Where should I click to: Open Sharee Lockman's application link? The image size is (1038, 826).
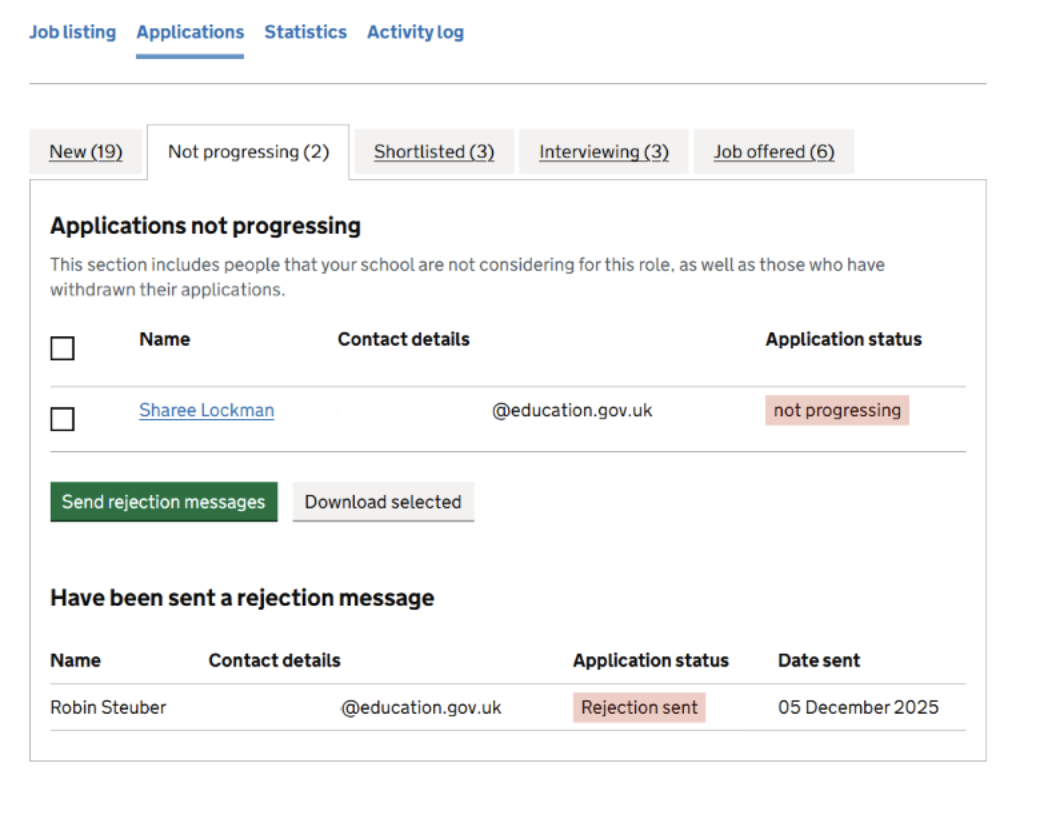pos(206,410)
